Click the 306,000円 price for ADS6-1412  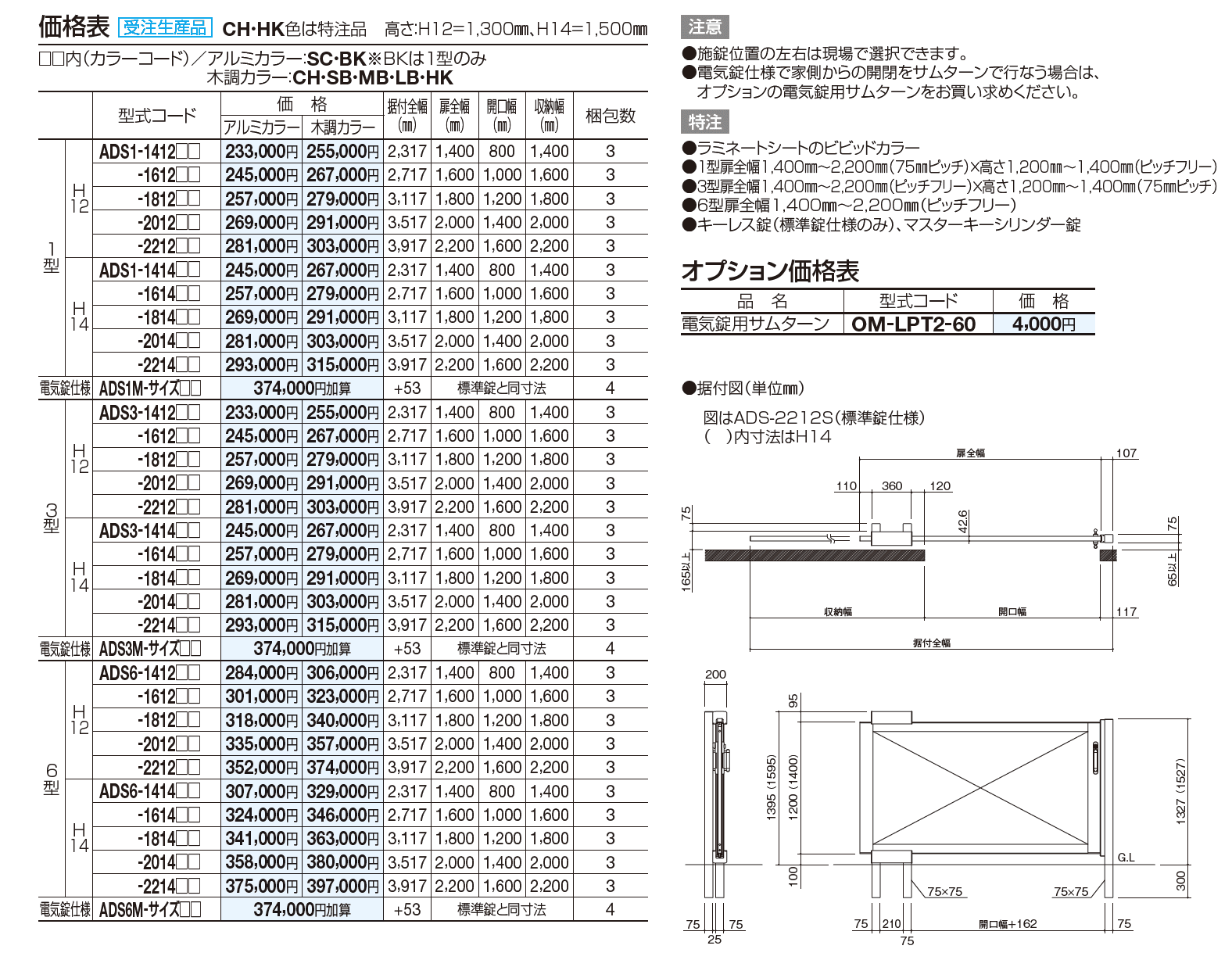343,673
